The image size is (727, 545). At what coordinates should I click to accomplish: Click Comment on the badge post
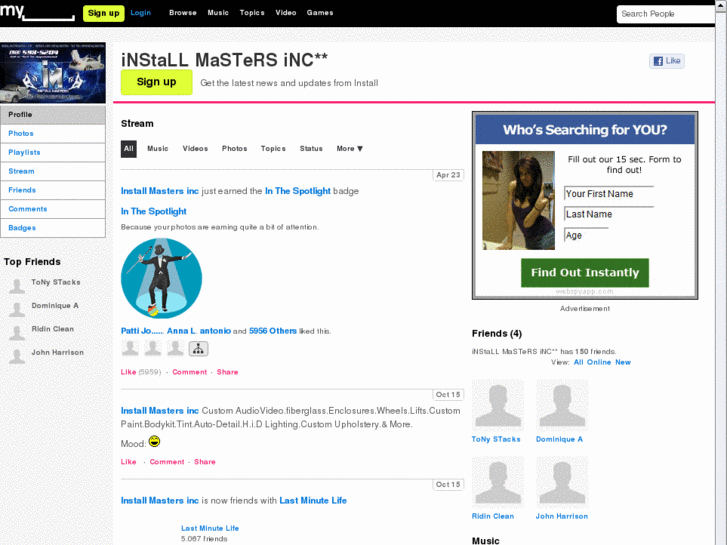[190, 372]
